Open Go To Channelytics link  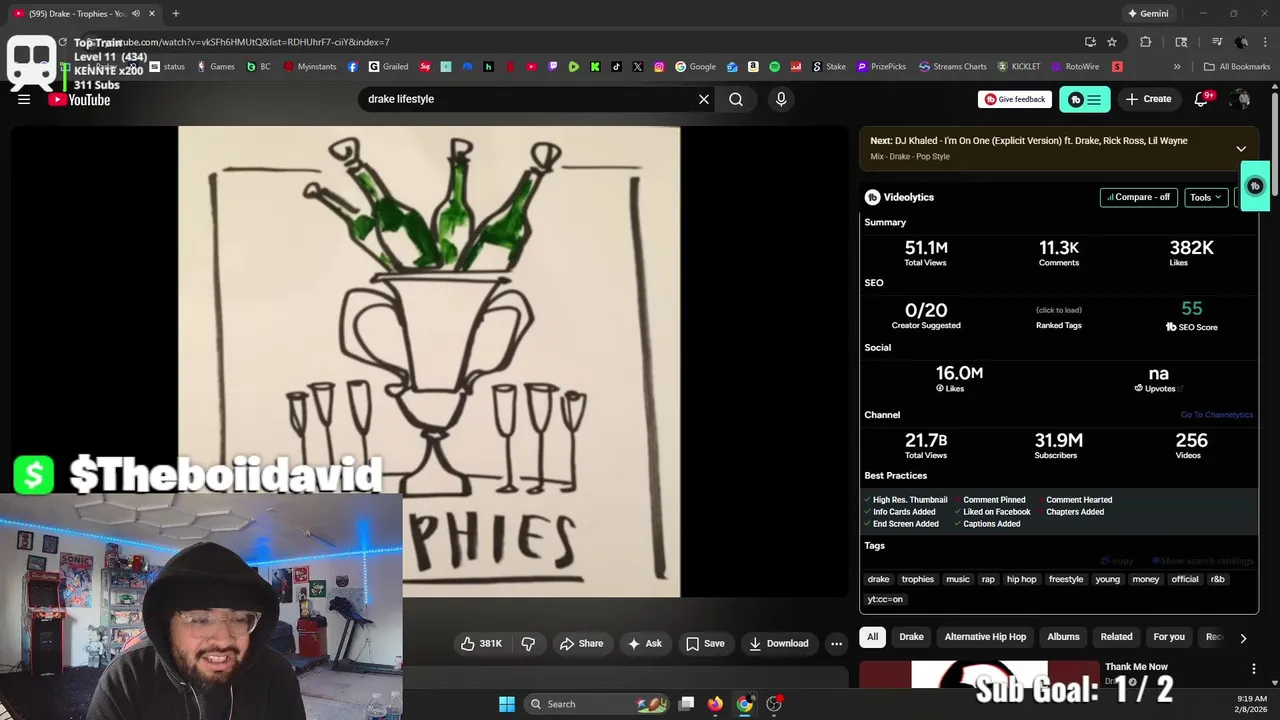(x=1216, y=415)
